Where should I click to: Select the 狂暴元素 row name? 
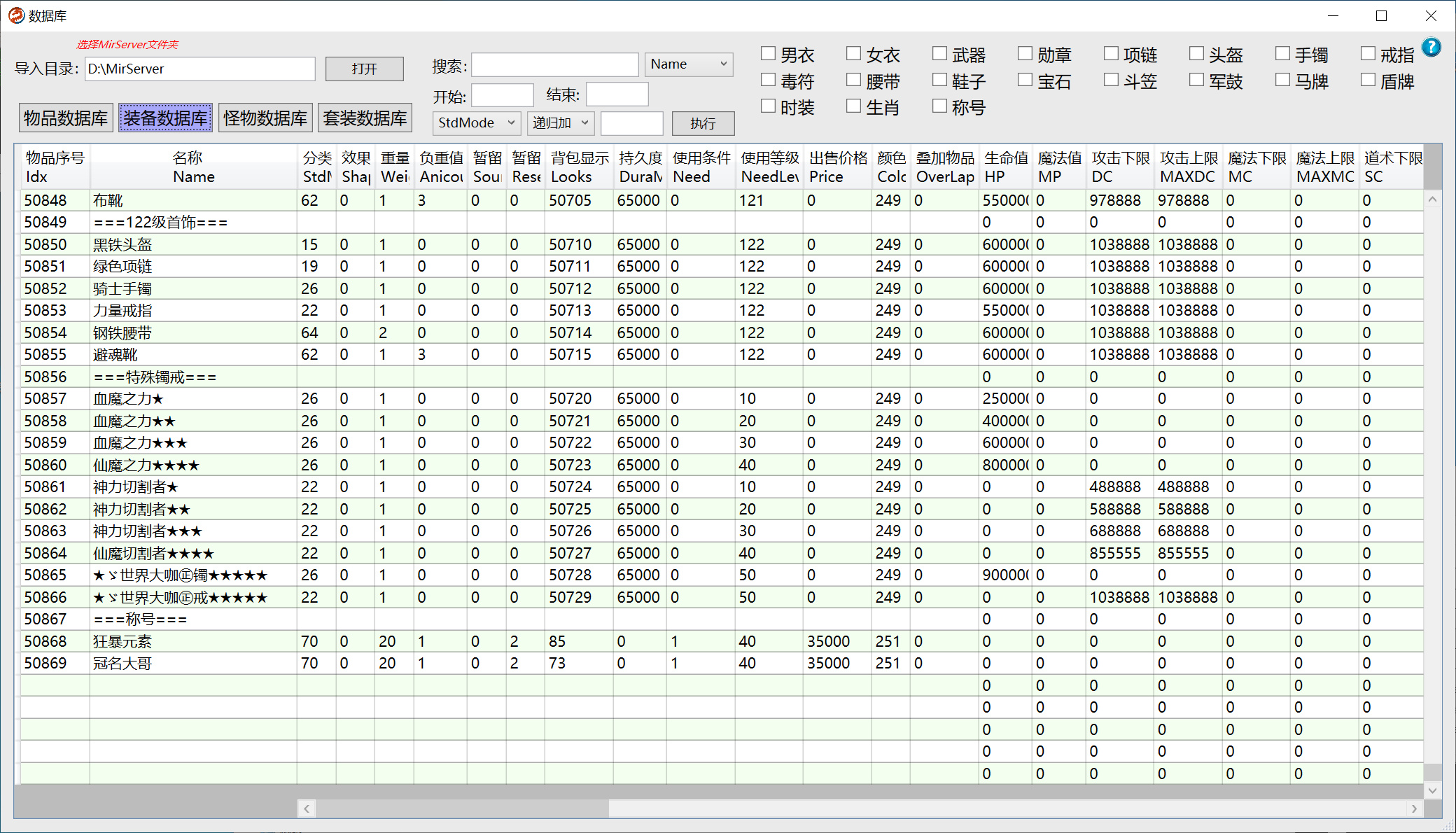click(x=193, y=641)
